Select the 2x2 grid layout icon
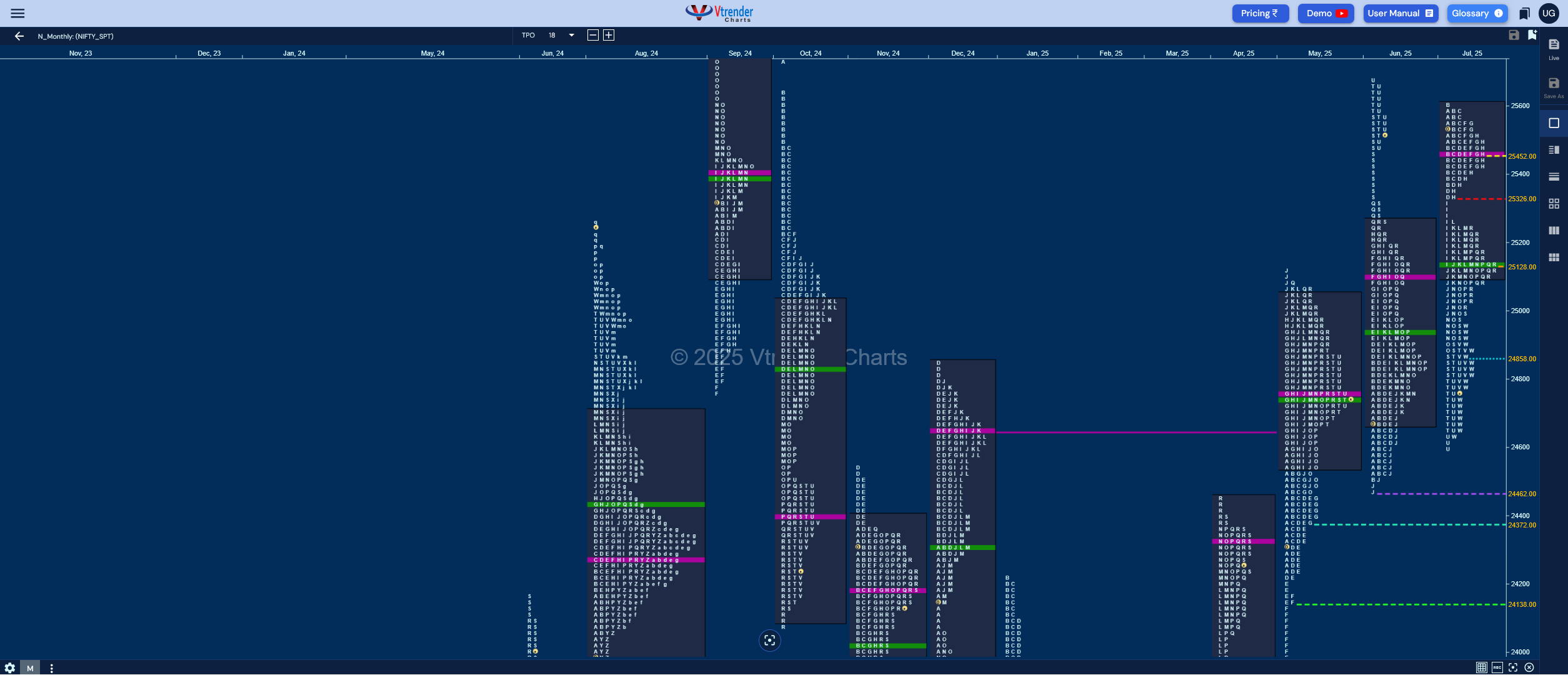Screen dimensions: 1568x675 pyautogui.click(x=1554, y=204)
